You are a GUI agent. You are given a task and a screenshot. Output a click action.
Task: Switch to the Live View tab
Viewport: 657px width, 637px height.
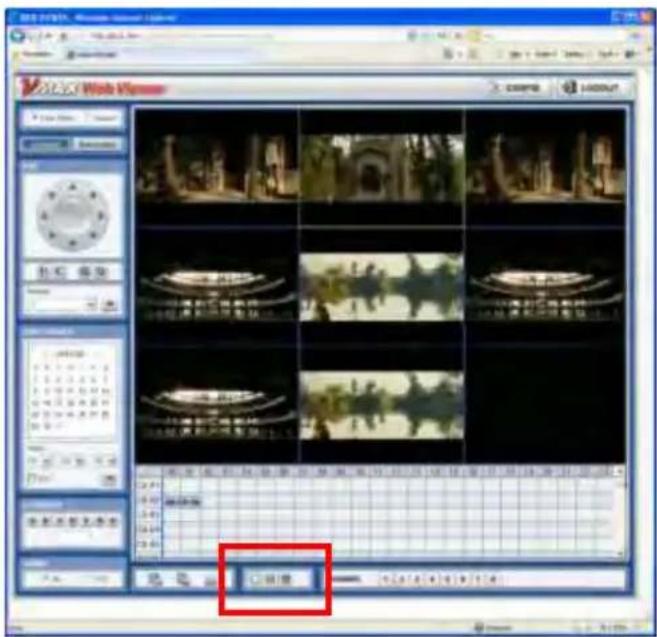53,118
